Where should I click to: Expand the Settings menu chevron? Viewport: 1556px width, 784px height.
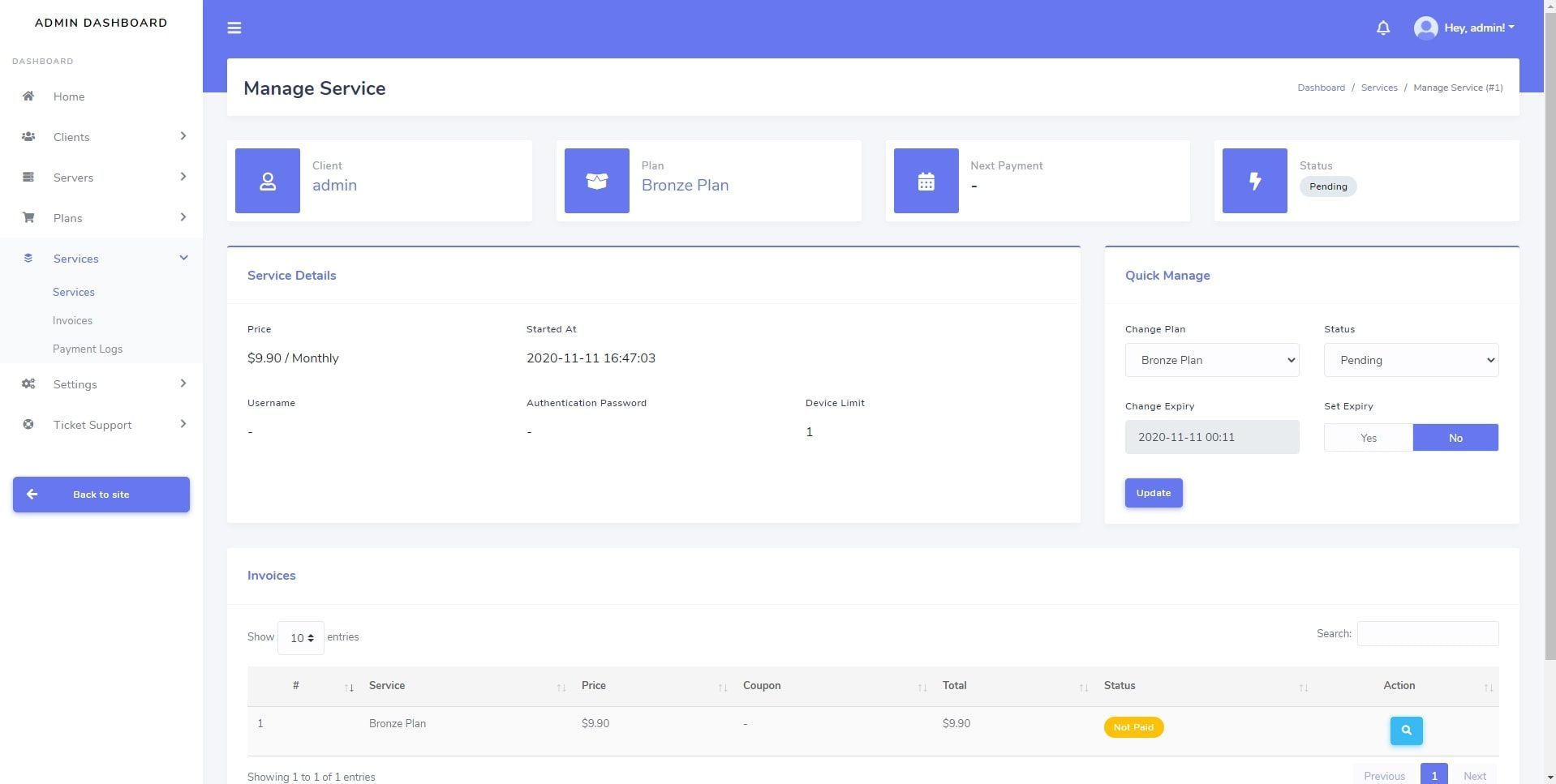click(183, 383)
